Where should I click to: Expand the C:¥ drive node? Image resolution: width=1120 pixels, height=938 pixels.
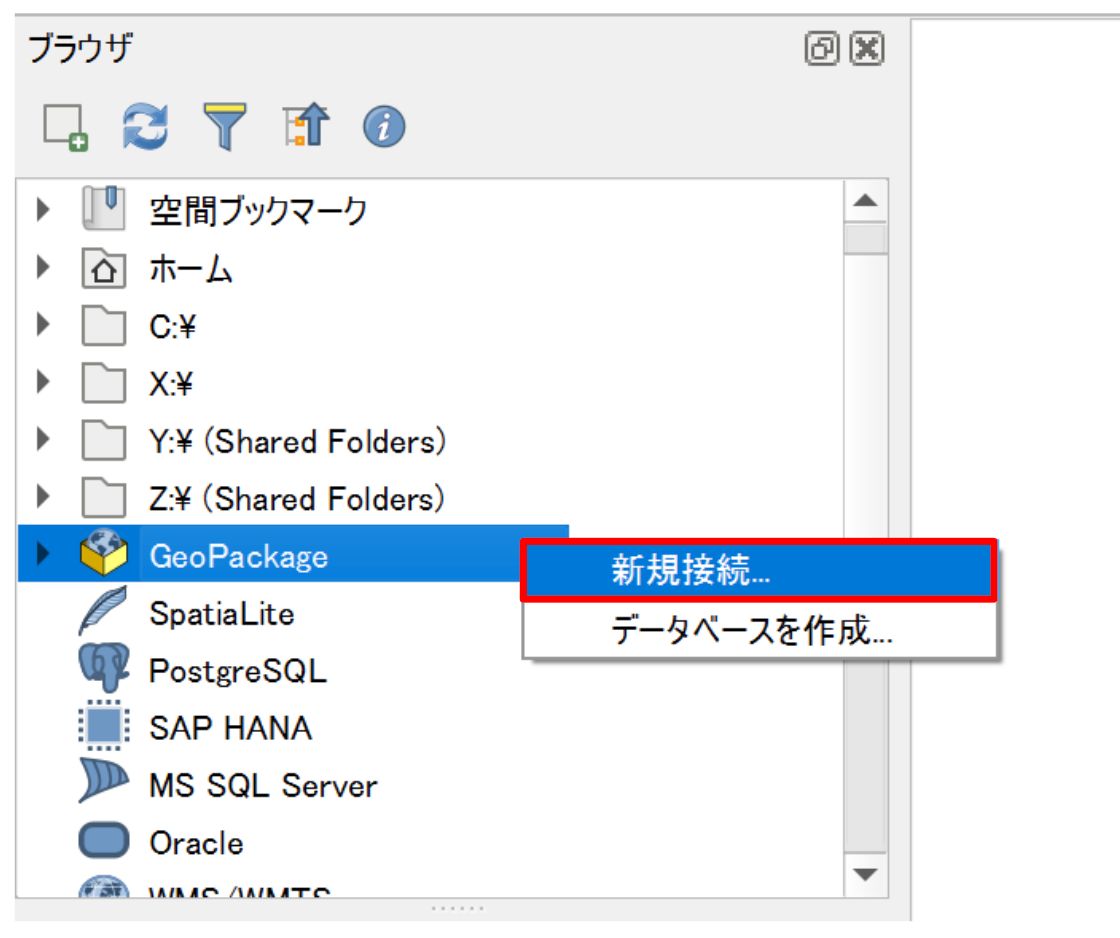[43, 324]
